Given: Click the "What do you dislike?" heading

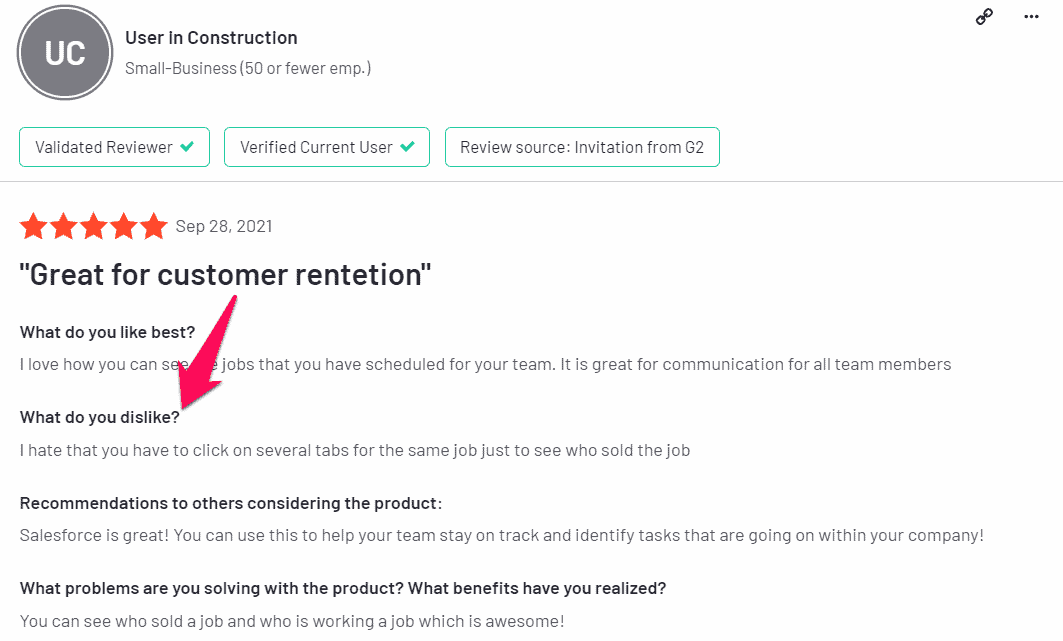Looking at the screenshot, I should point(100,417).
